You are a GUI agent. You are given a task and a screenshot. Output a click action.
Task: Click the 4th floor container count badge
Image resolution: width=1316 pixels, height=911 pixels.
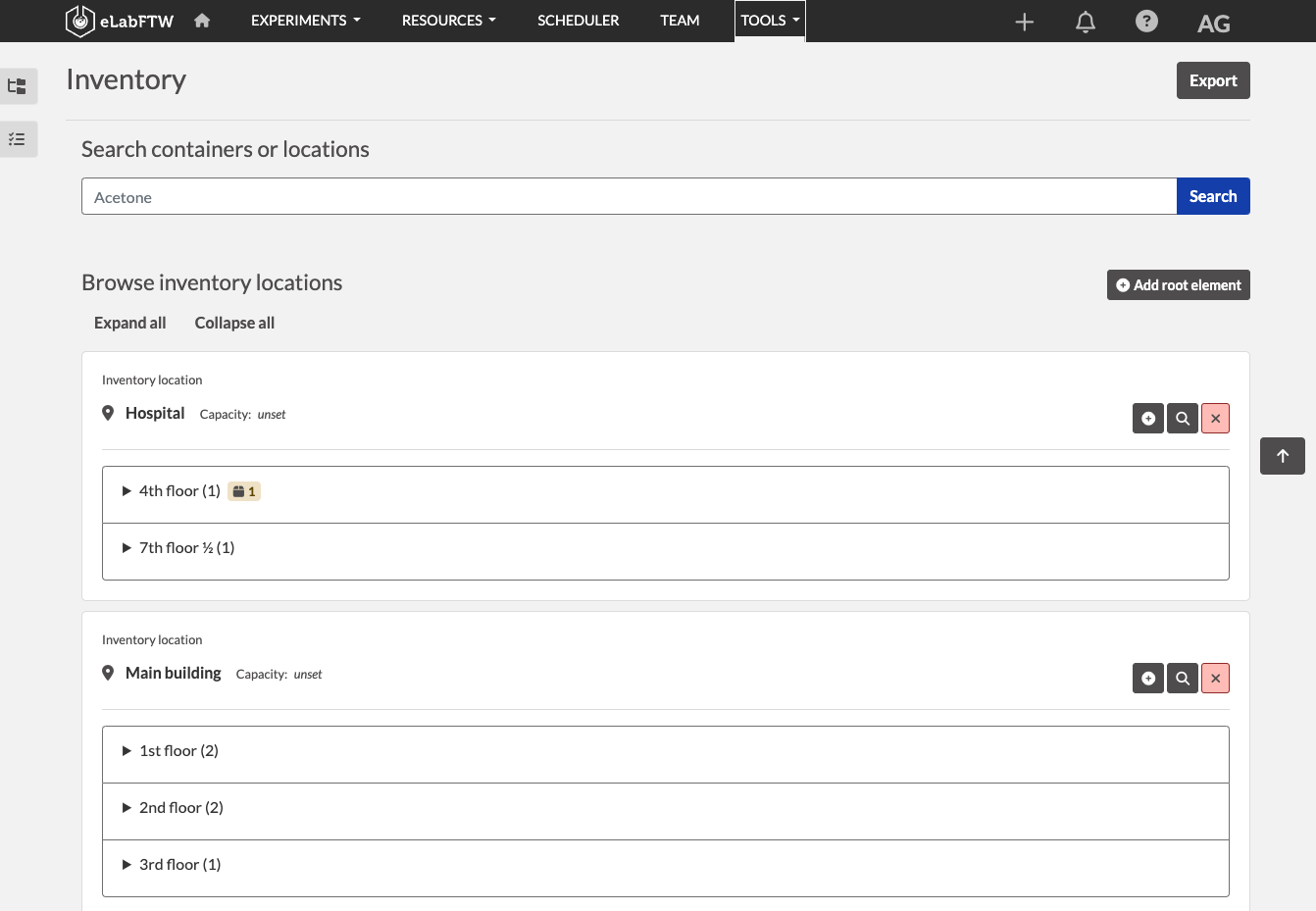[x=244, y=491]
